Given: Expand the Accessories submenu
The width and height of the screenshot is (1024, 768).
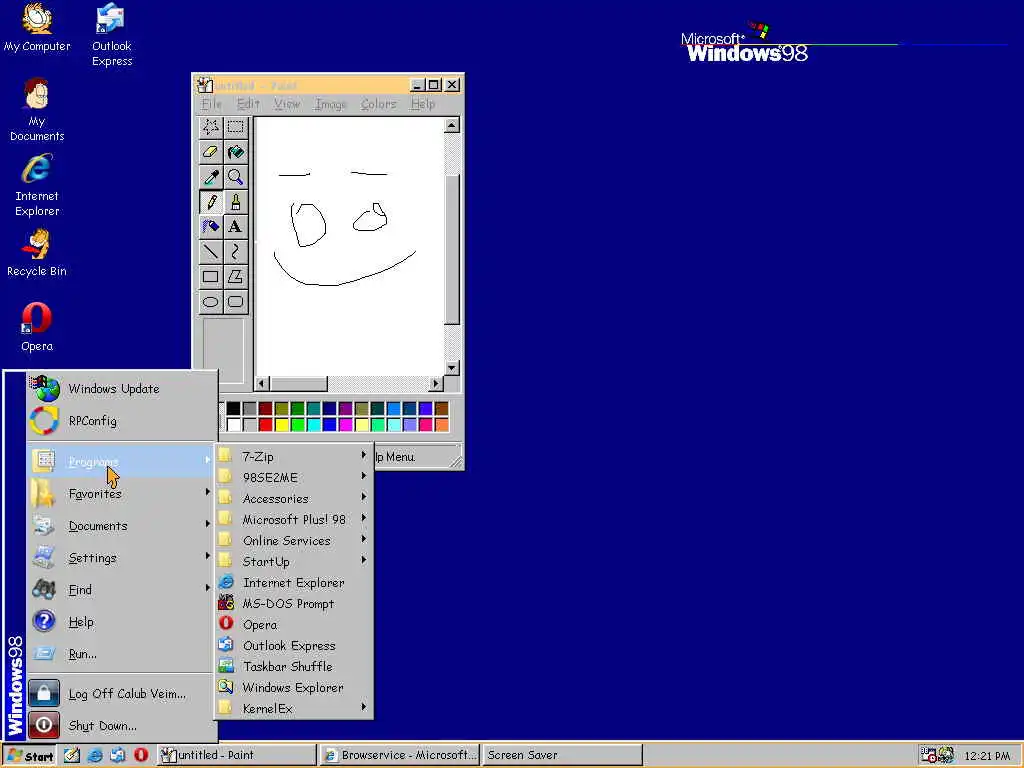Looking at the screenshot, I should (294, 498).
